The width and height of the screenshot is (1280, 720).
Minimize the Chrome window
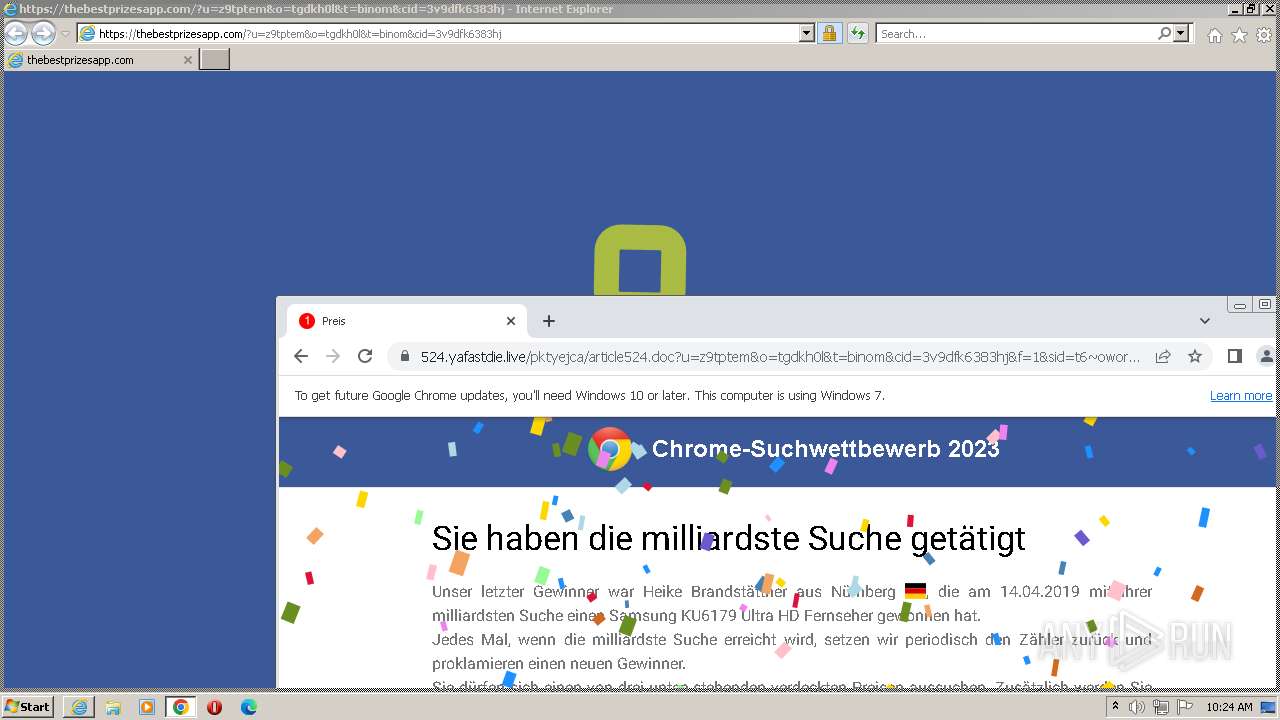pos(1240,305)
